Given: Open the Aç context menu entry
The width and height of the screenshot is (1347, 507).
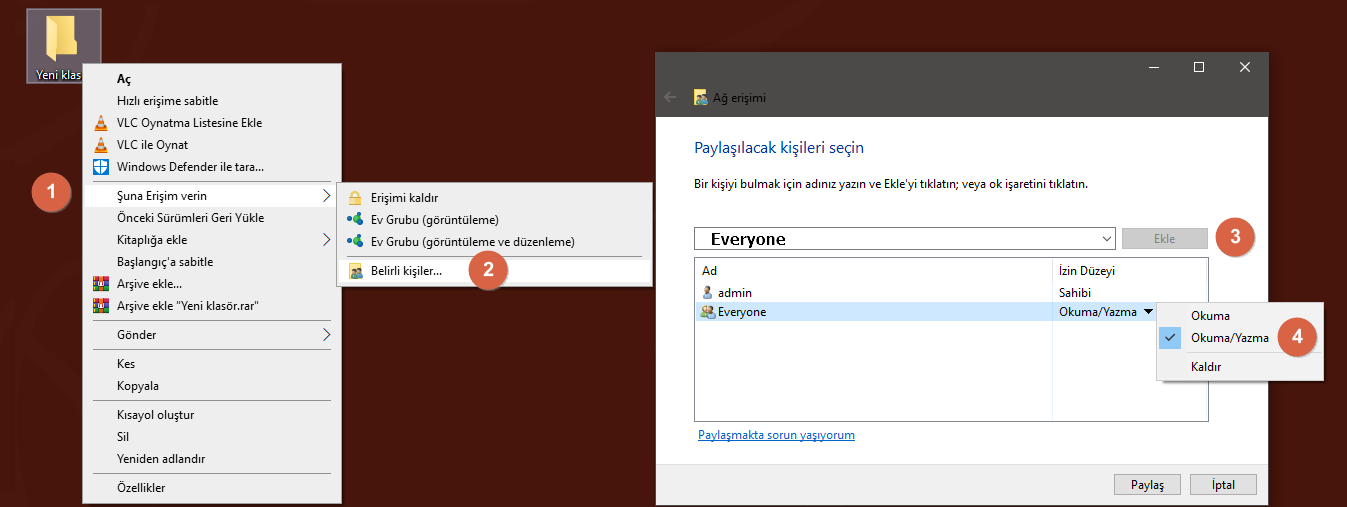Looking at the screenshot, I should pos(213,79).
